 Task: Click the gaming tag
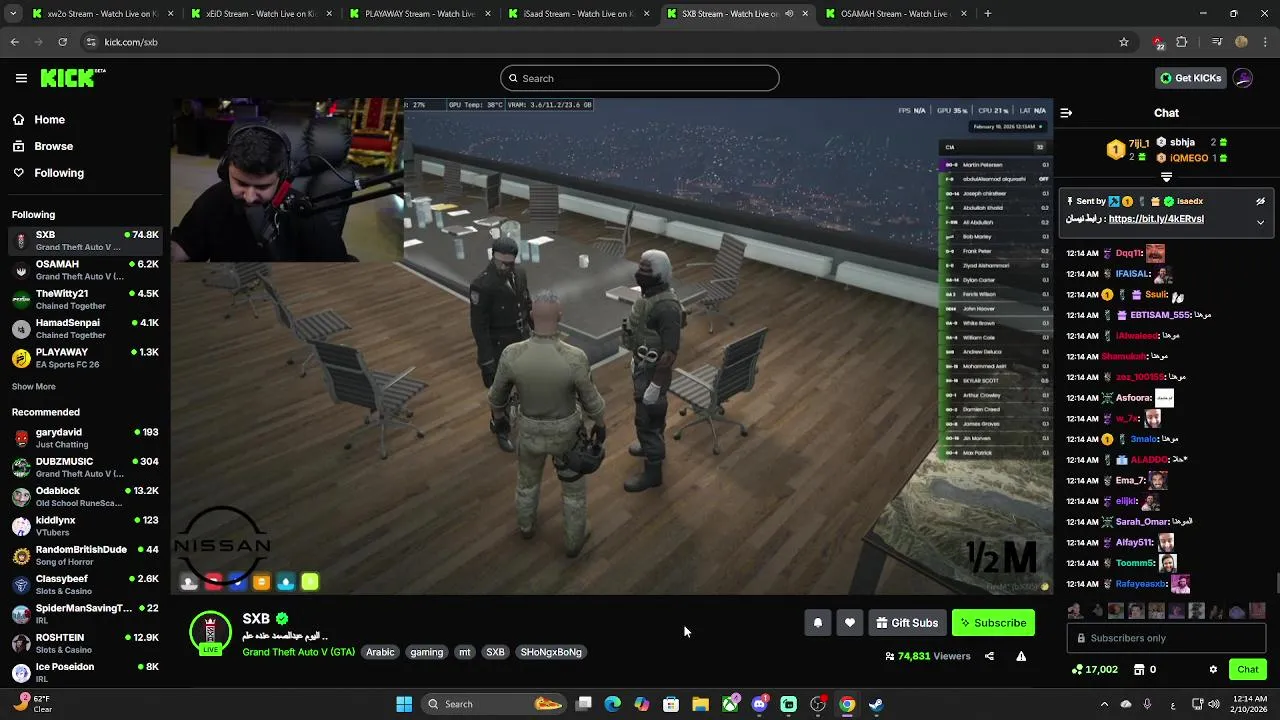pos(426,652)
